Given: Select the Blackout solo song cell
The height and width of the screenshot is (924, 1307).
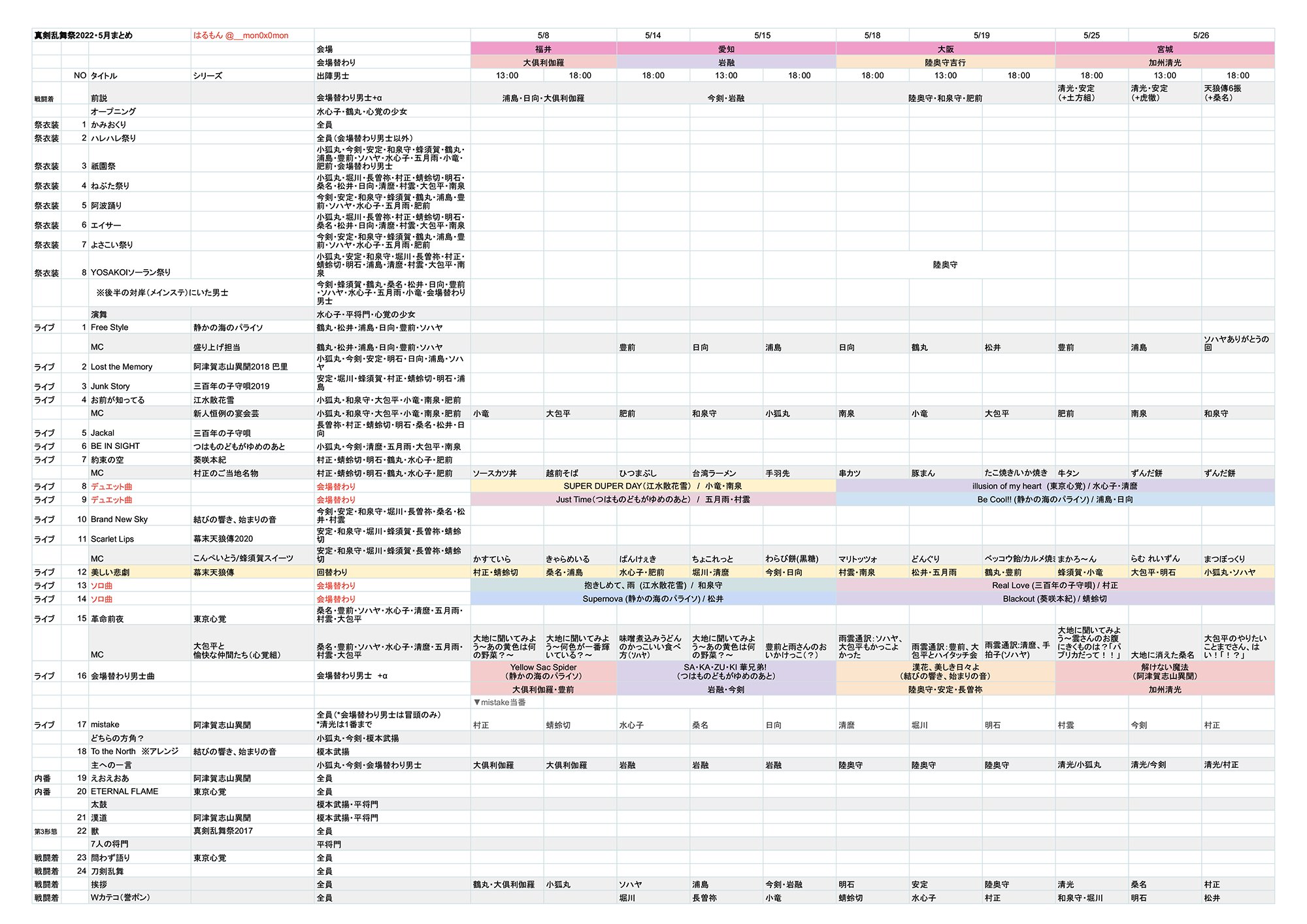Looking at the screenshot, I should click(x=1055, y=599).
